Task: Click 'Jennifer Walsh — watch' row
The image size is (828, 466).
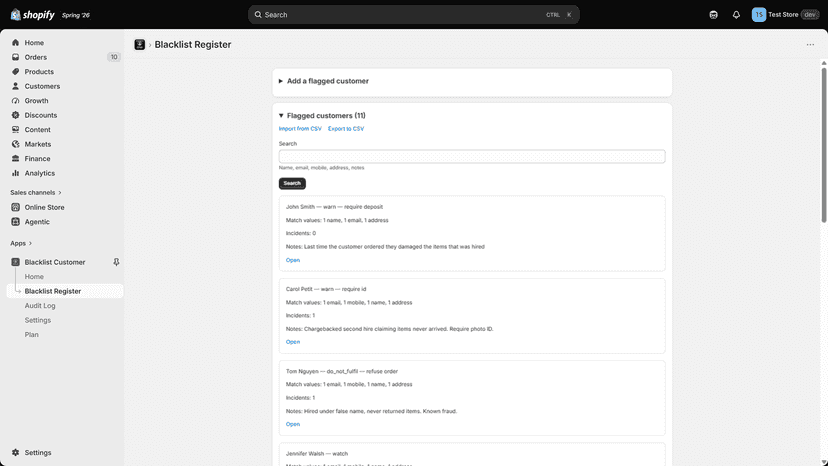Action: tap(317, 453)
